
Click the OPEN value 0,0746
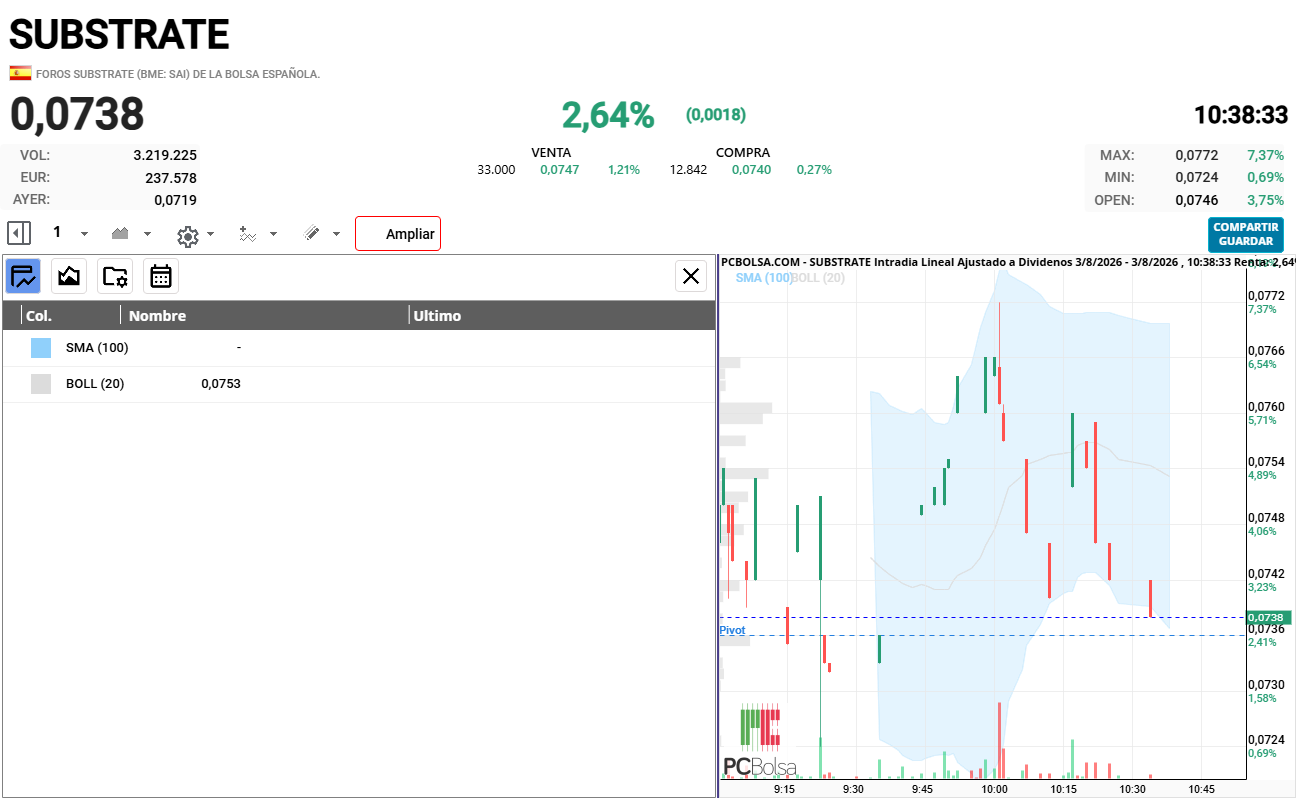pos(1197,200)
